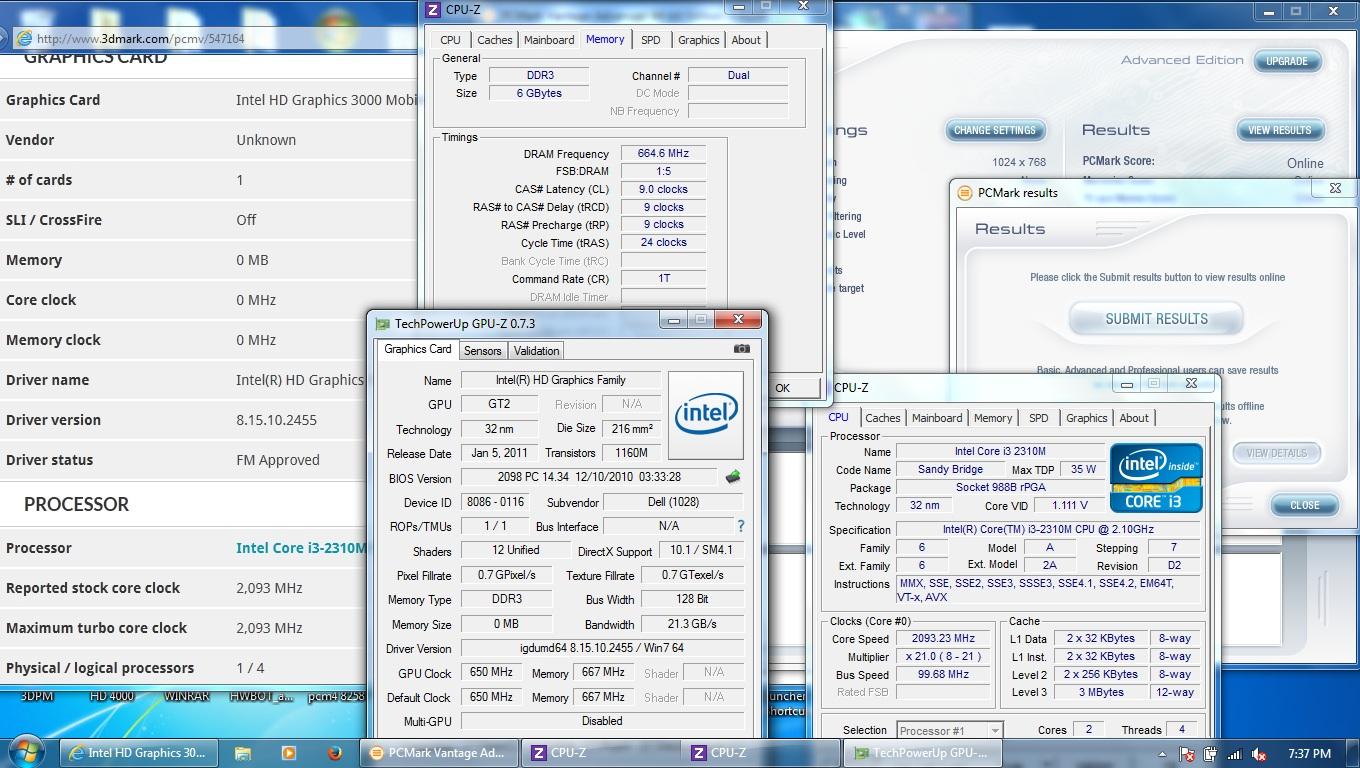Image resolution: width=1360 pixels, height=768 pixels.
Task: Click the GPU-Z title bar app icon
Action: click(x=382, y=324)
